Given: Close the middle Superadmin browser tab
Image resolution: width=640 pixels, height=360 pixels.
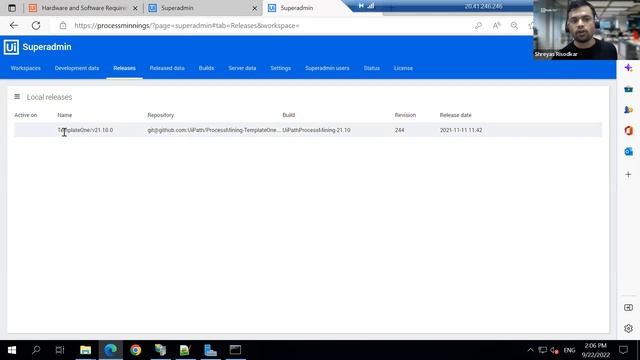Looking at the screenshot, I should click(254, 8).
